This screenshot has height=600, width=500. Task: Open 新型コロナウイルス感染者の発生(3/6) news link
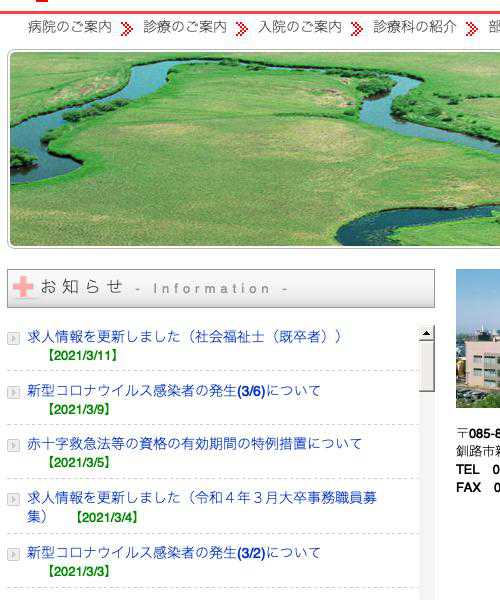pos(174,391)
